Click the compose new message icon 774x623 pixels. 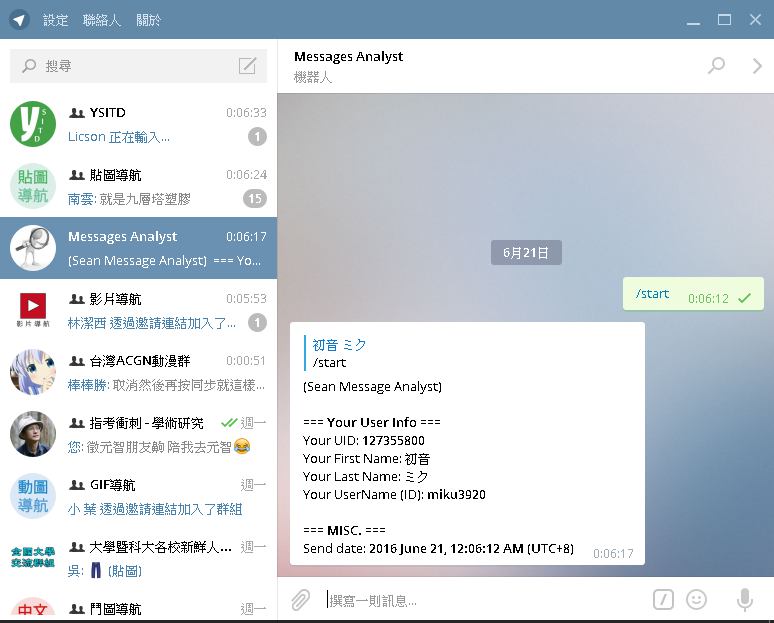(x=247, y=66)
